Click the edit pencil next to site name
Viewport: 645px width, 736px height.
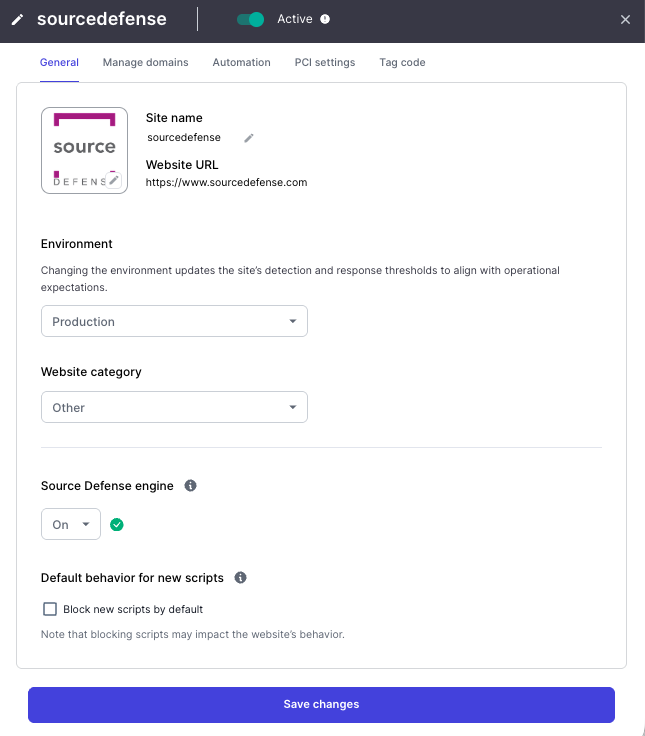pos(249,138)
